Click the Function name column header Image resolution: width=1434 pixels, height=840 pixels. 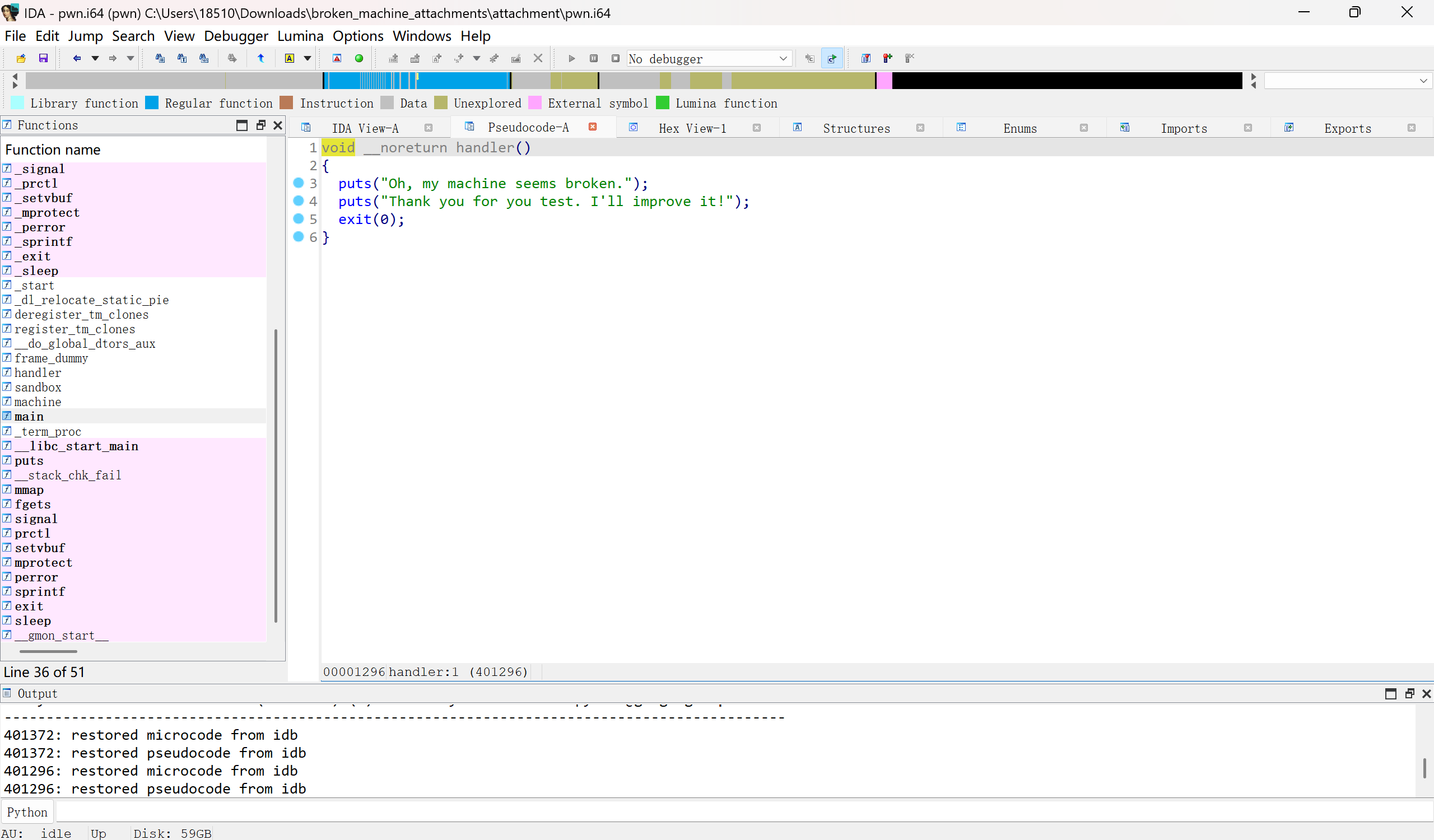click(134, 150)
